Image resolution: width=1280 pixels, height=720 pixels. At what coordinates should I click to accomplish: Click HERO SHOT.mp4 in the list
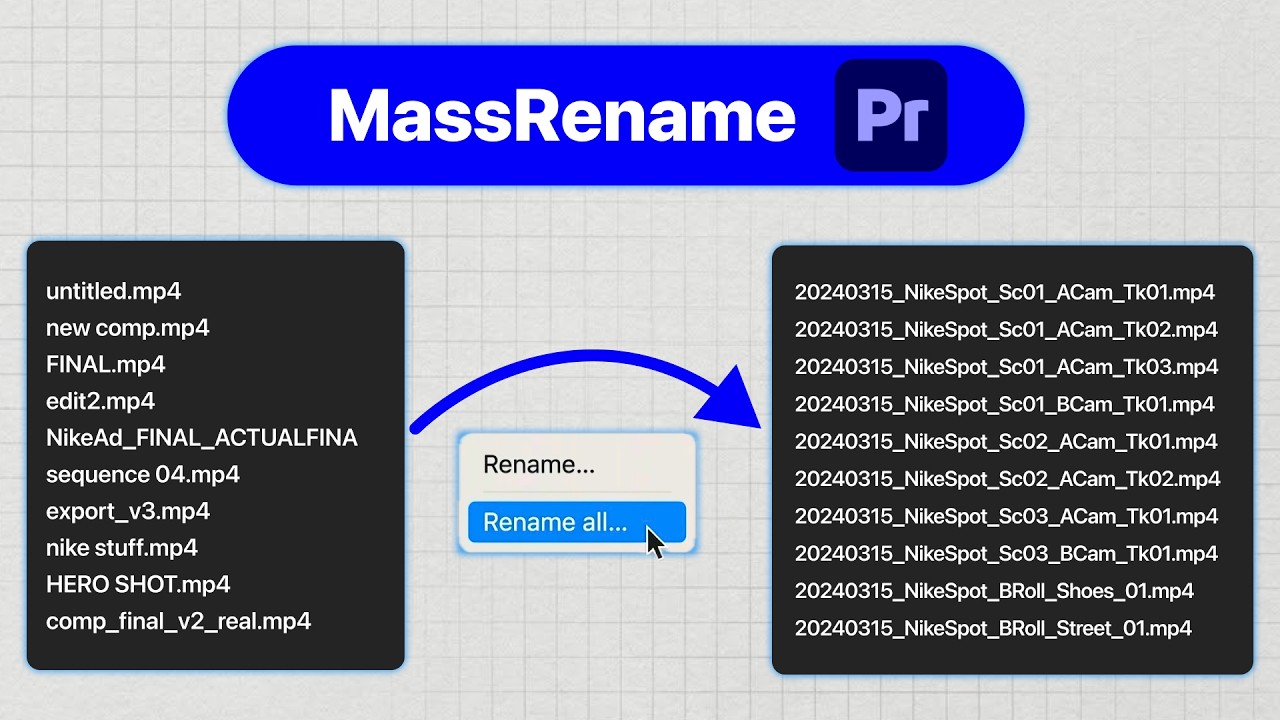point(137,584)
